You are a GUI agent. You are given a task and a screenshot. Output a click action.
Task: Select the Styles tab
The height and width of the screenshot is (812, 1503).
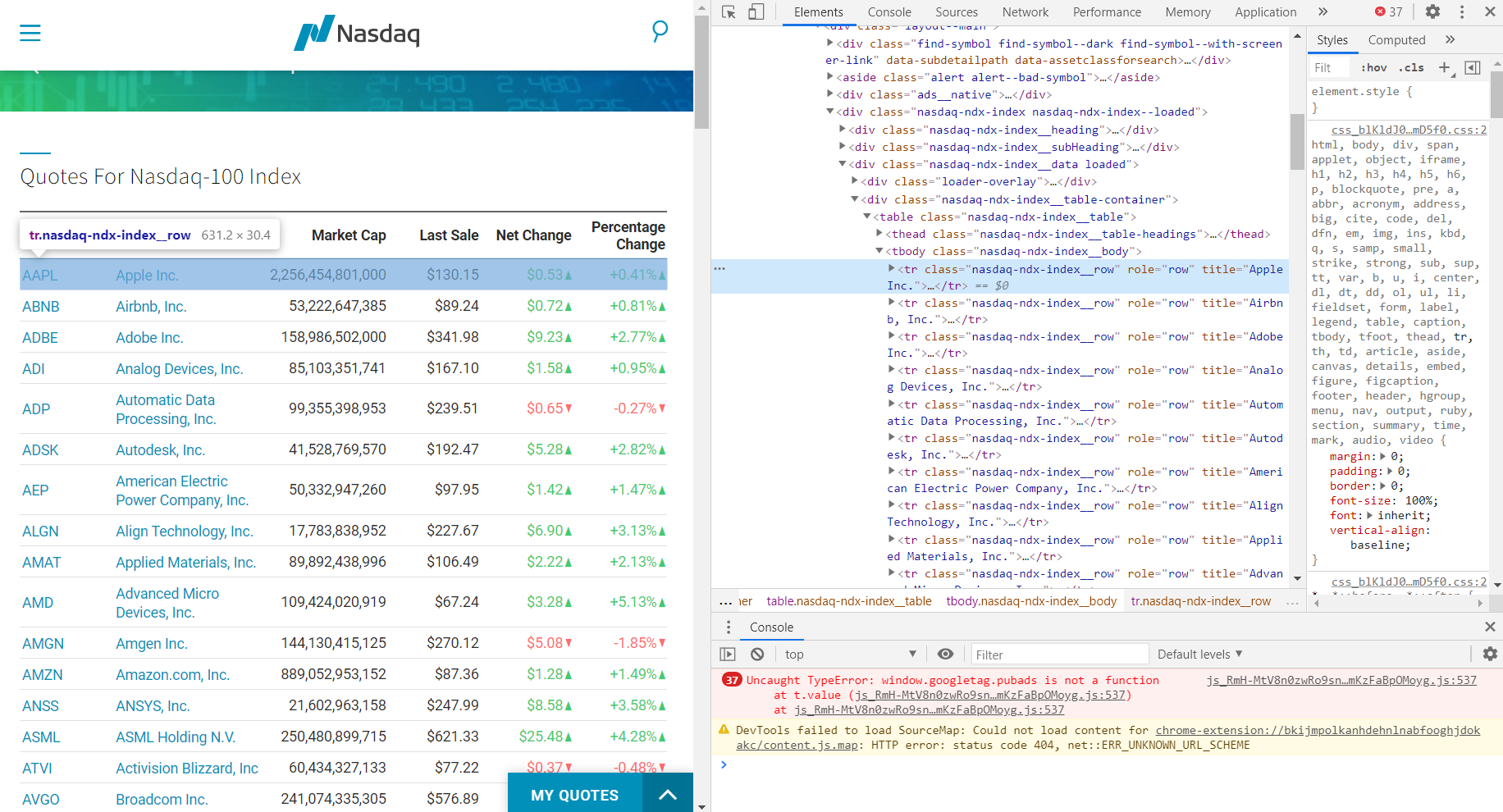[x=1332, y=40]
